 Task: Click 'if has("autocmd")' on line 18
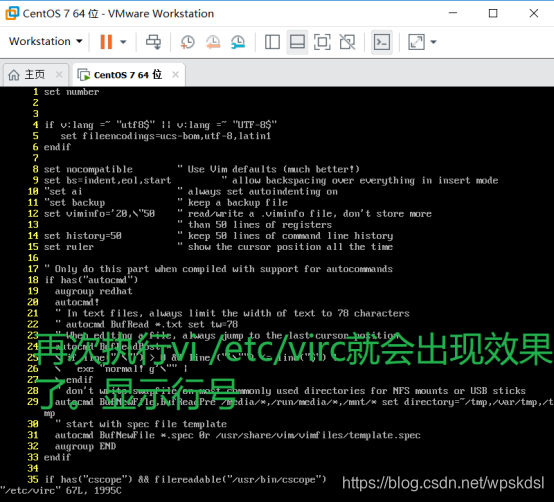[91, 280]
